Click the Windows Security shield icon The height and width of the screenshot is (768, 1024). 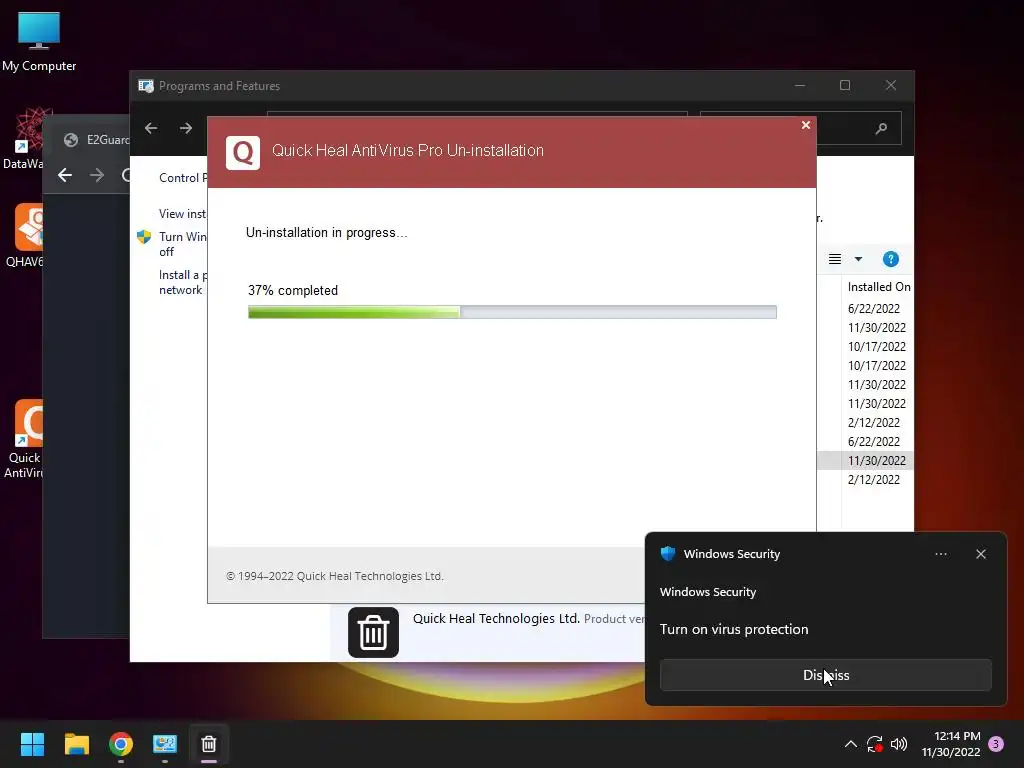[667, 554]
